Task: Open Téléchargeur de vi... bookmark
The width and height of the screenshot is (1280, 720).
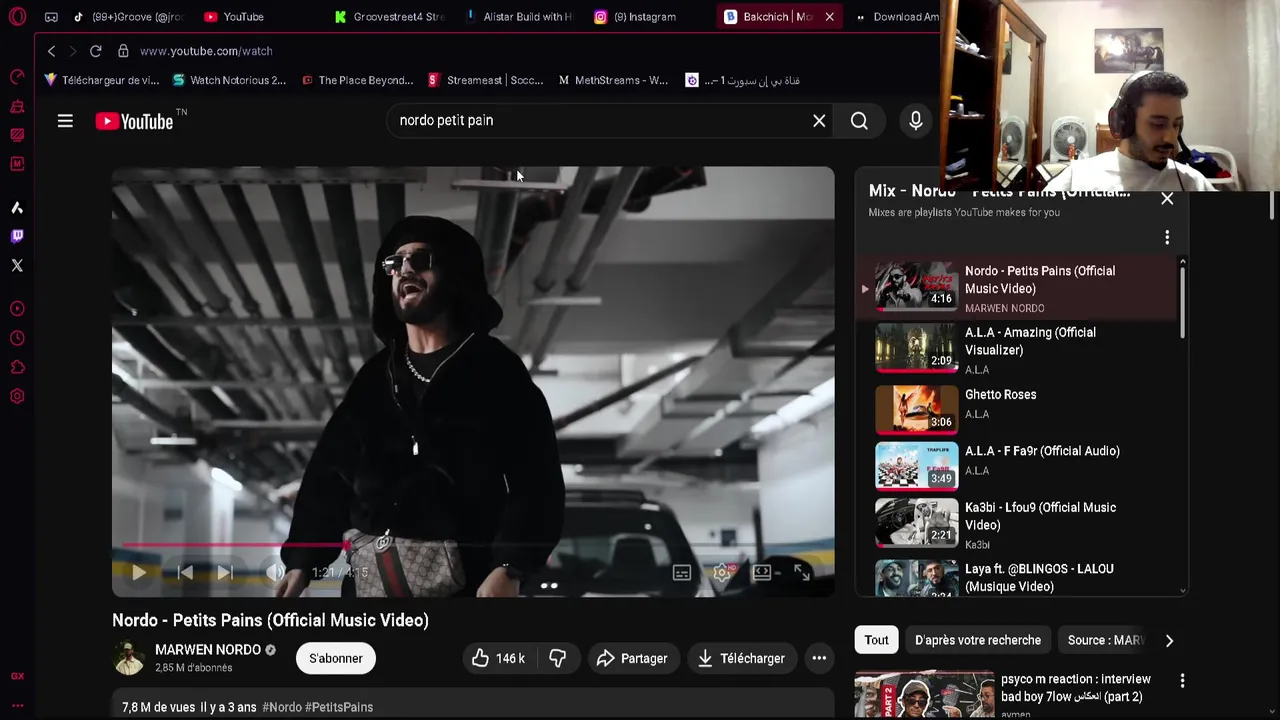Action: 102,80
